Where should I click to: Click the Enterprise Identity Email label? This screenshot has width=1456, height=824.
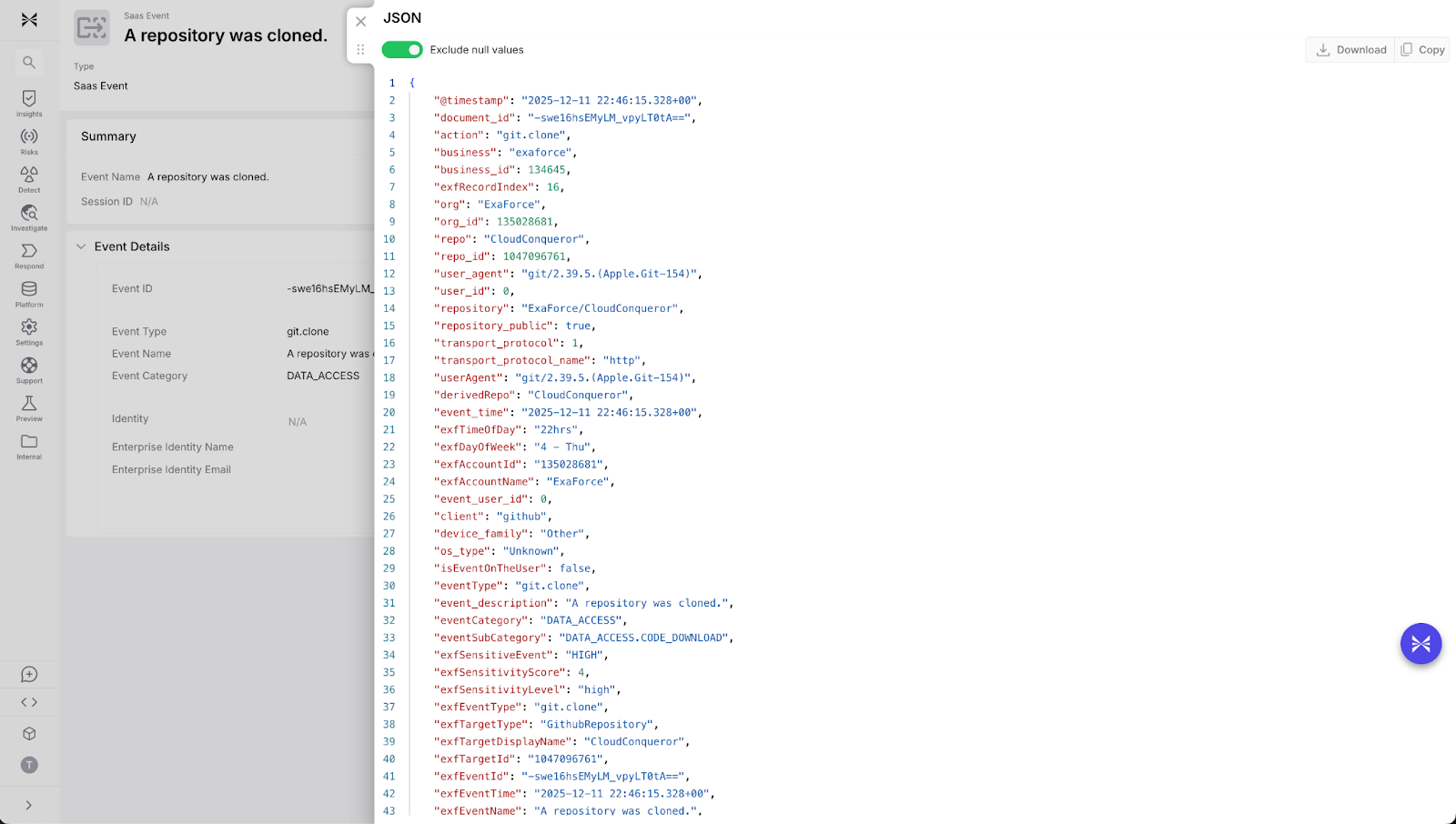pos(171,469)
